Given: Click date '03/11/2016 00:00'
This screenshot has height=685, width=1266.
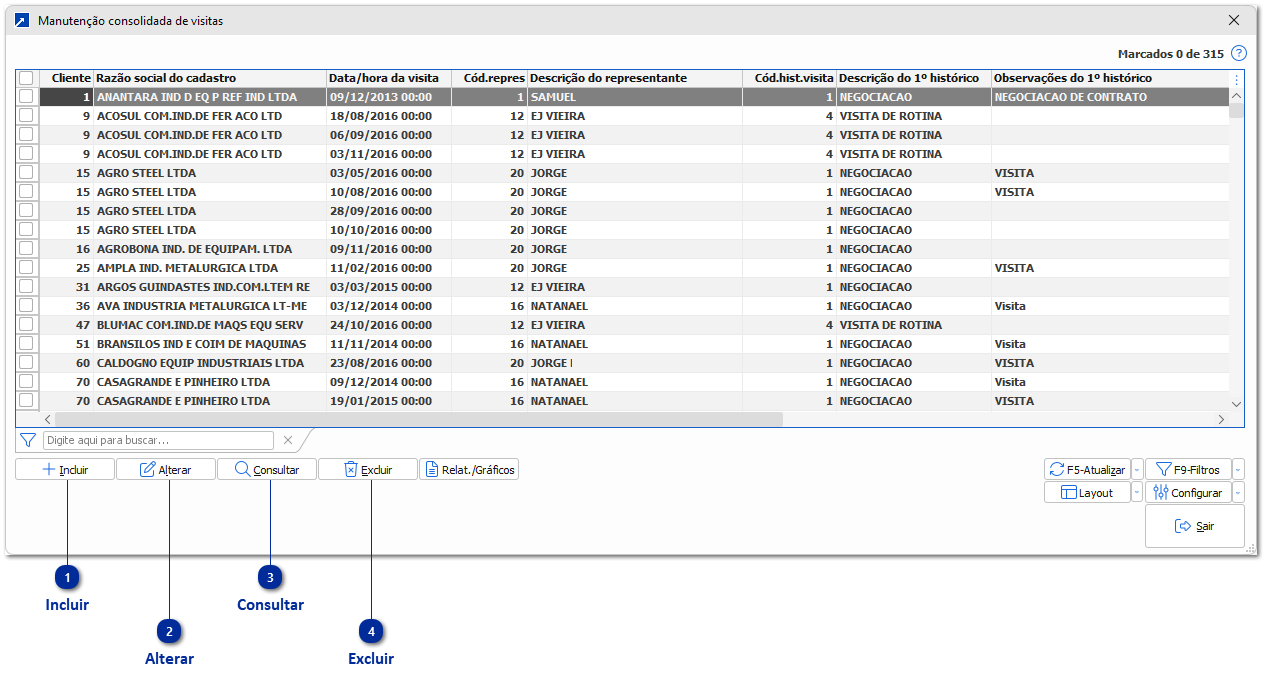Looking at the screenshot, I should [381, 154].
